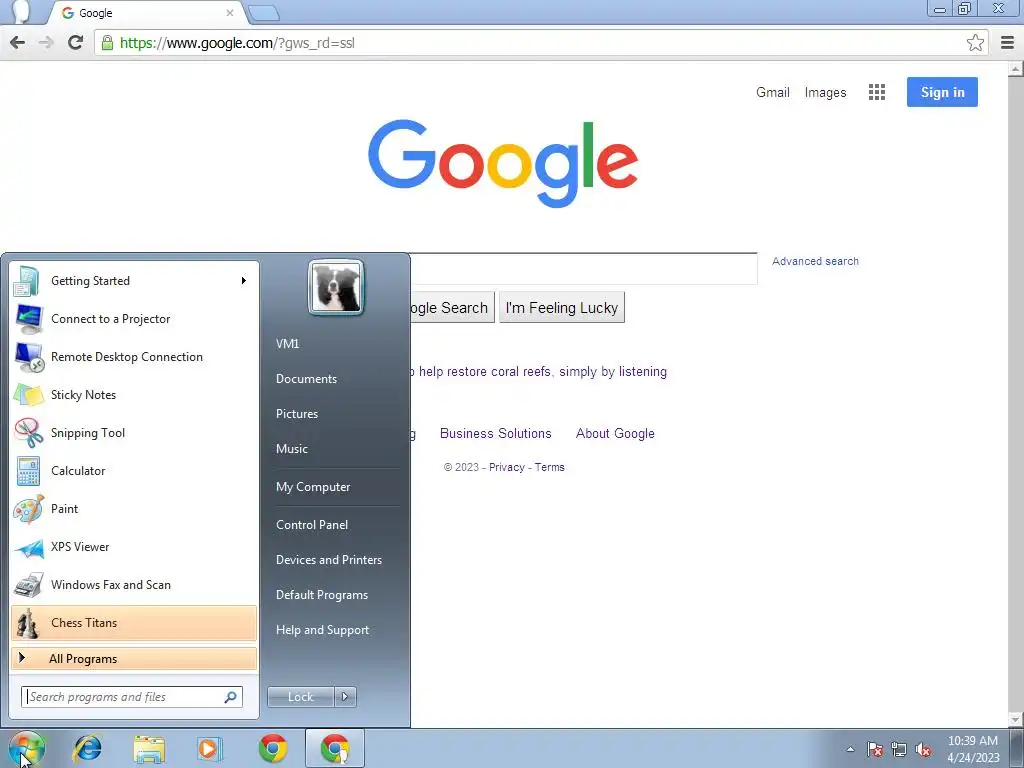Open Devices and Printers
Image resolution: width=1024 pixels, height=768 pixels.
pos(329,560)
